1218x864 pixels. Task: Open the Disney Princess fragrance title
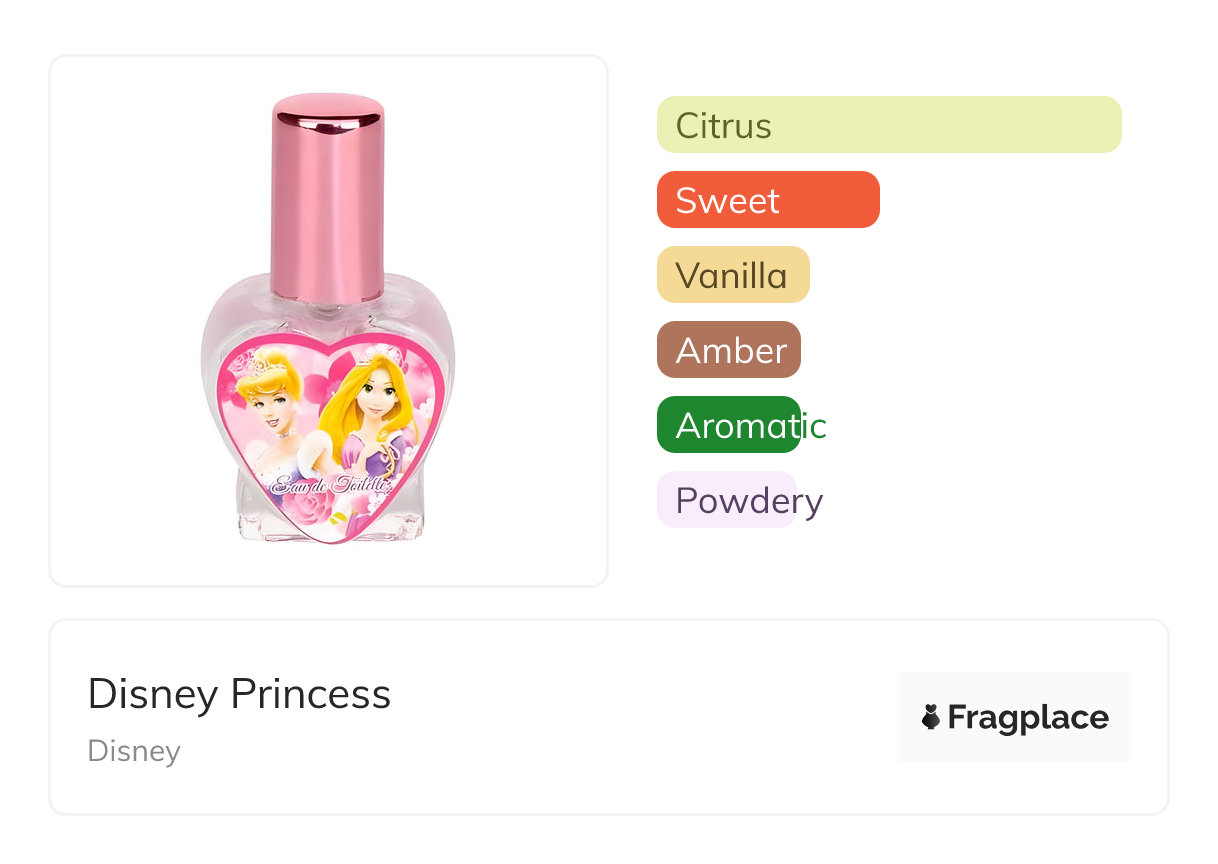[x=239, y=694]
